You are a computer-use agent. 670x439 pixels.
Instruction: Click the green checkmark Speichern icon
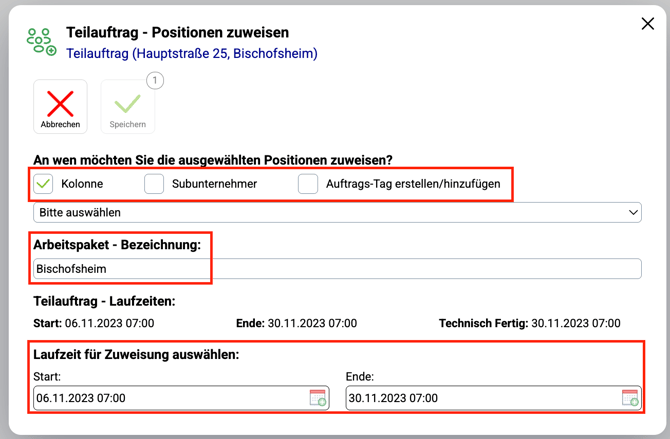127,105
